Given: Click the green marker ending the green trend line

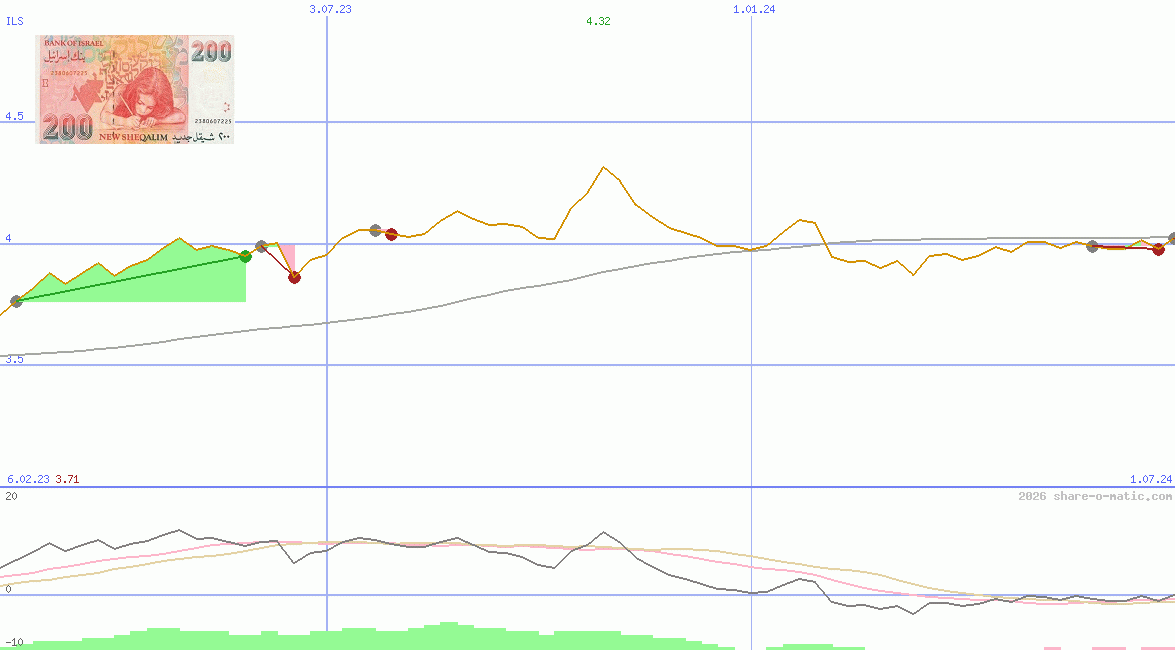Looking at the screenshot, I should [245, 257].
